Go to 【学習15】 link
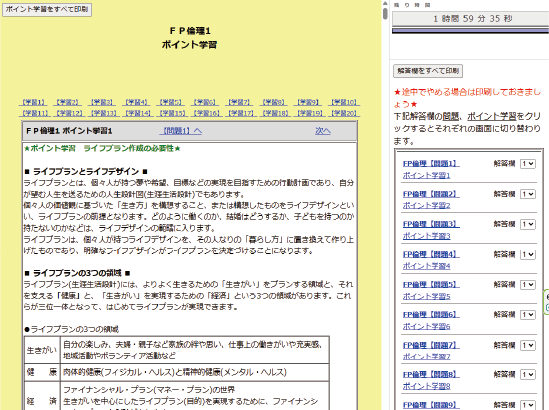549x410 pixels. 172,113
